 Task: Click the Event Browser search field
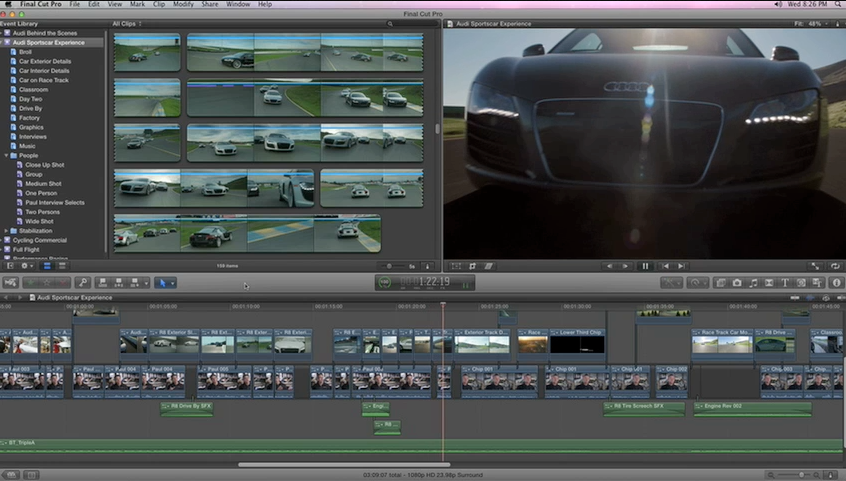point(412,24)
